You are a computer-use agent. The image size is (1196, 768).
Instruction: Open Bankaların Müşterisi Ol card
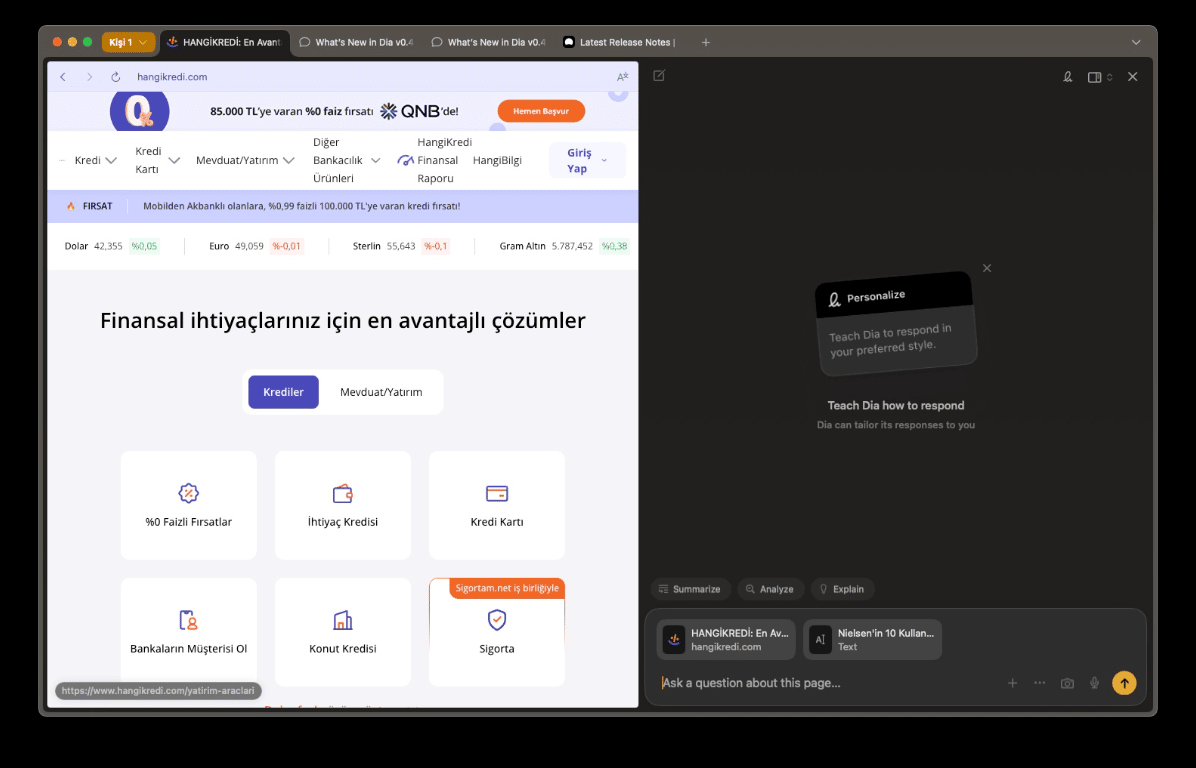pos(188,632)
